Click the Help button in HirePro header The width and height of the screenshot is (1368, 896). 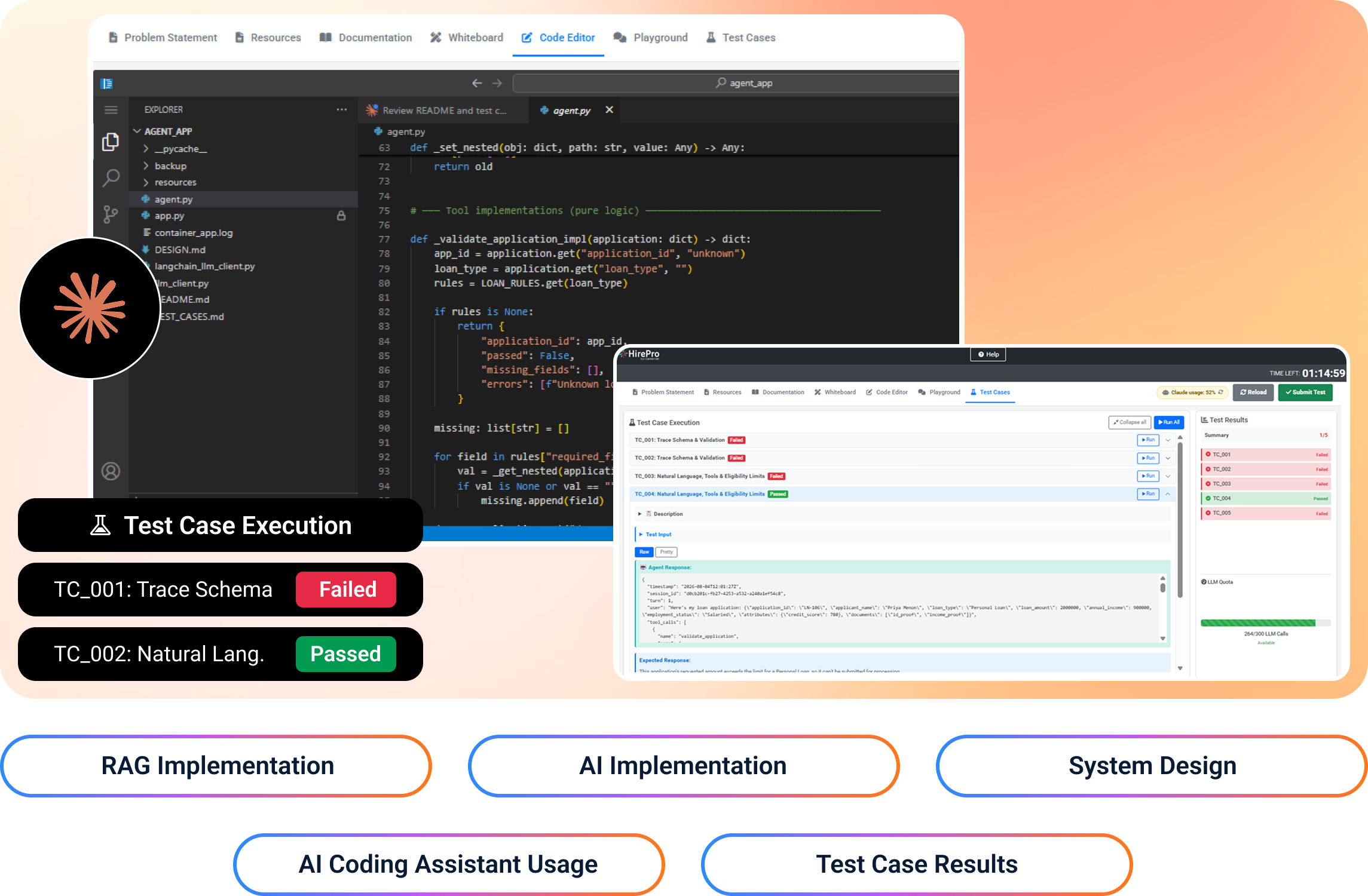point(988,354)
